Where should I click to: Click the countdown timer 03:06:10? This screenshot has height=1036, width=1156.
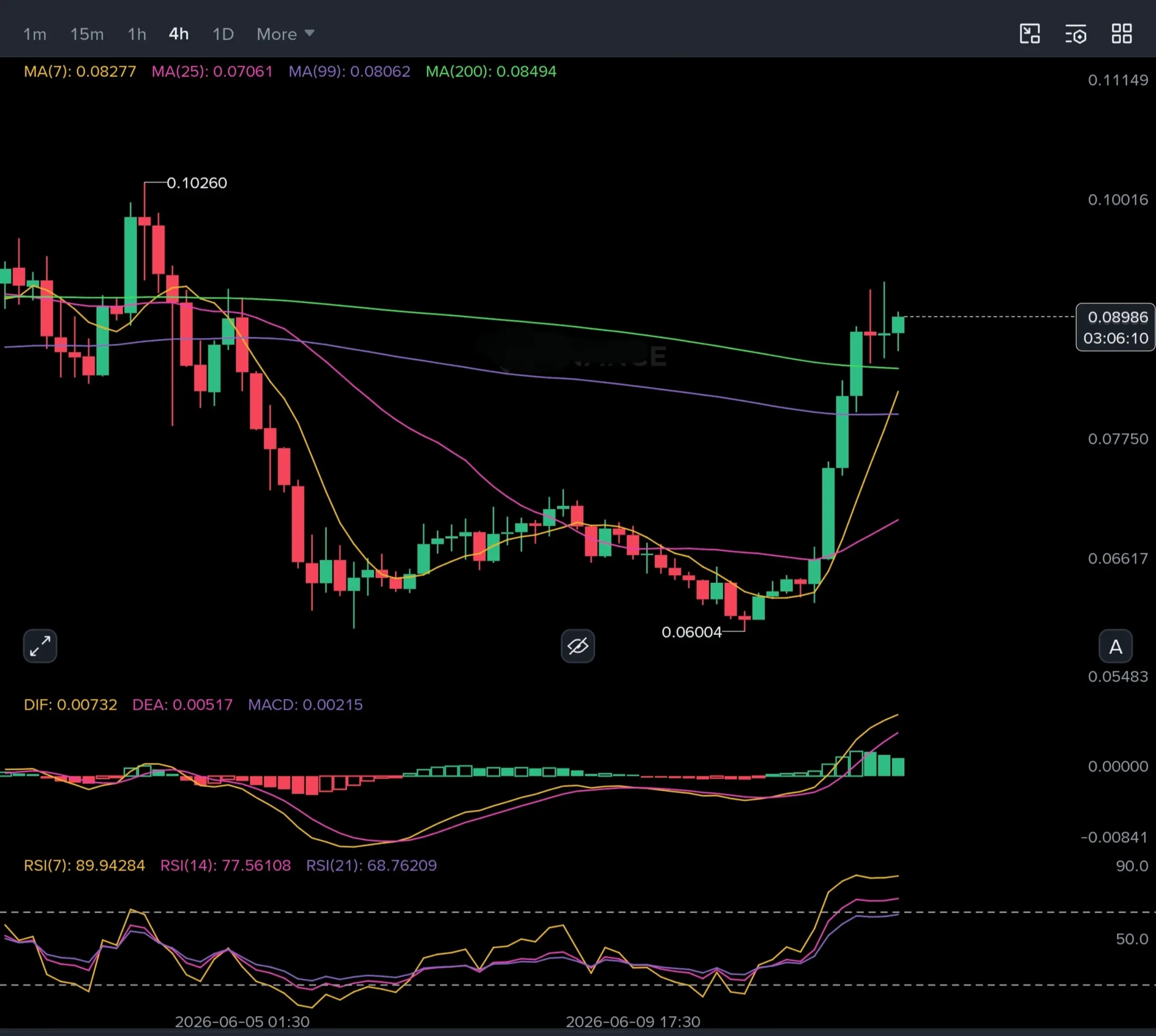1116,339
